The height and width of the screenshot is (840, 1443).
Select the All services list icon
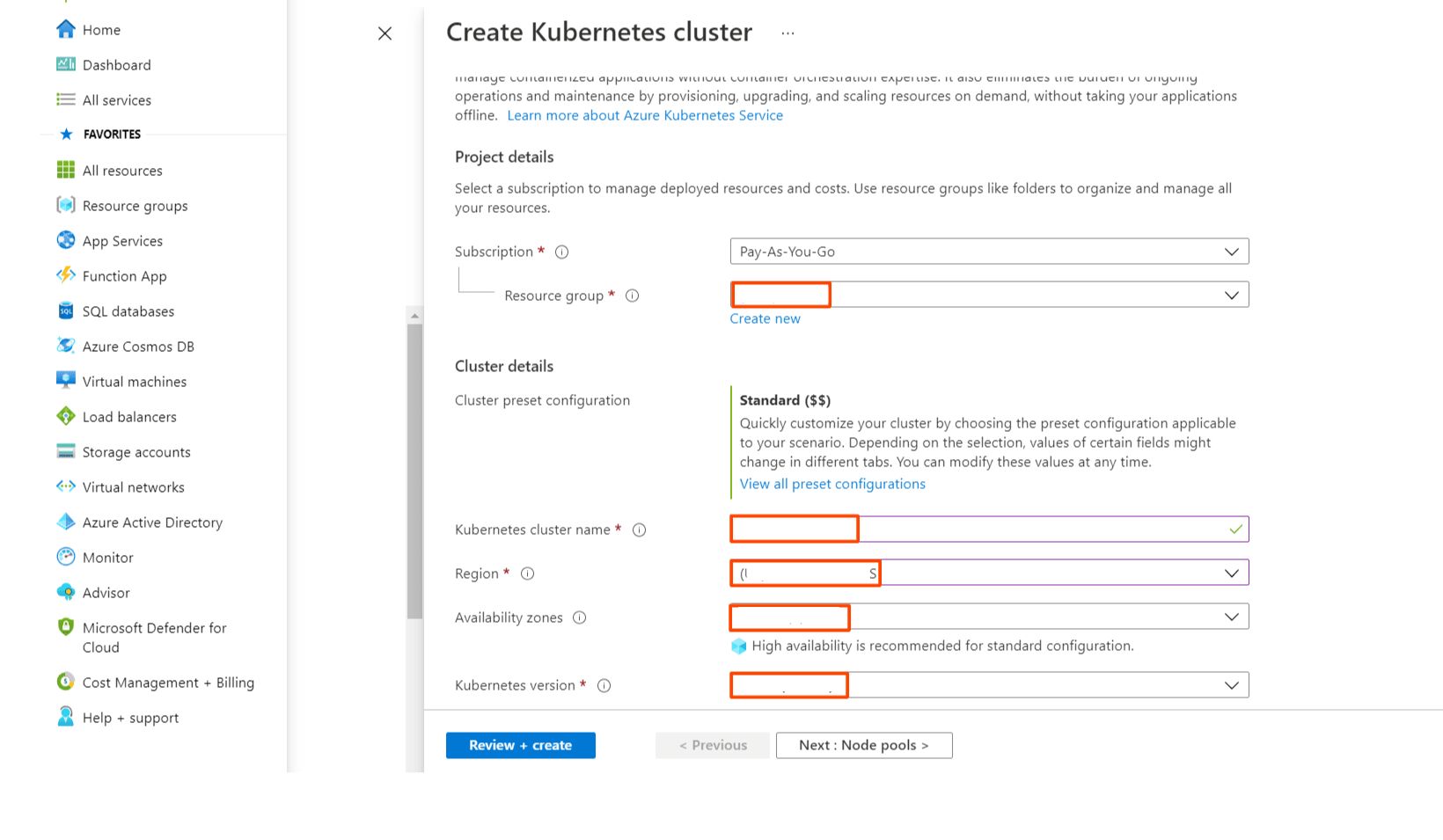pos(66,99)
